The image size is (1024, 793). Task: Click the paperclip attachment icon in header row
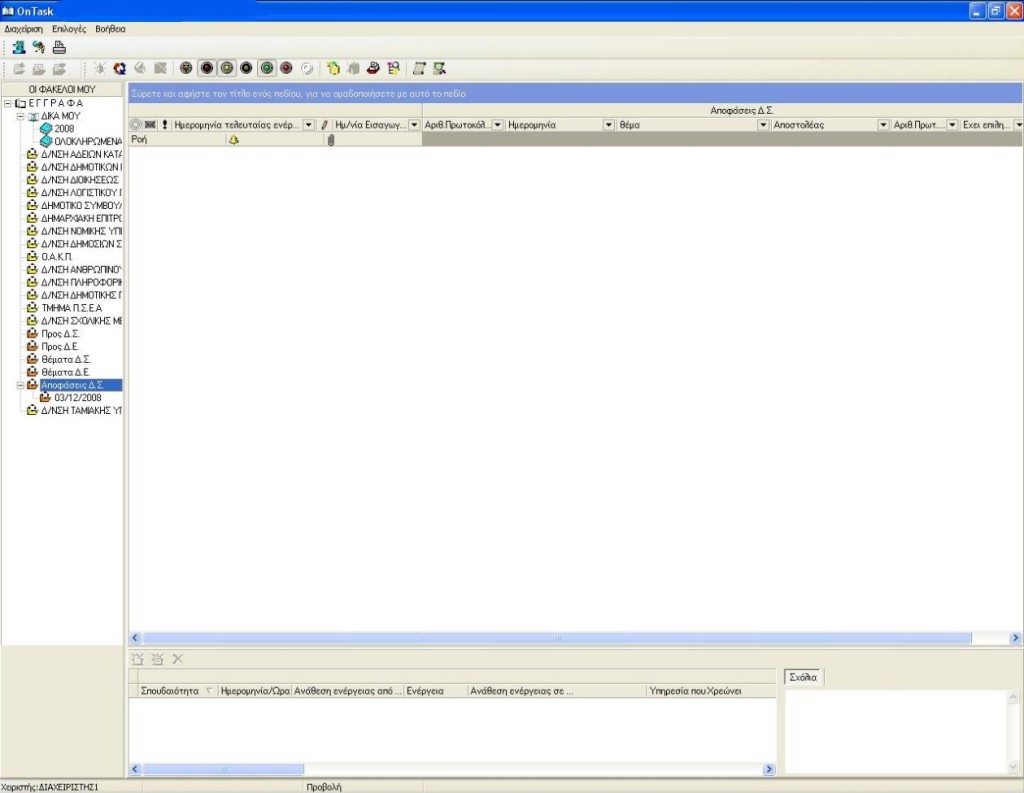[x=331, y=141]
